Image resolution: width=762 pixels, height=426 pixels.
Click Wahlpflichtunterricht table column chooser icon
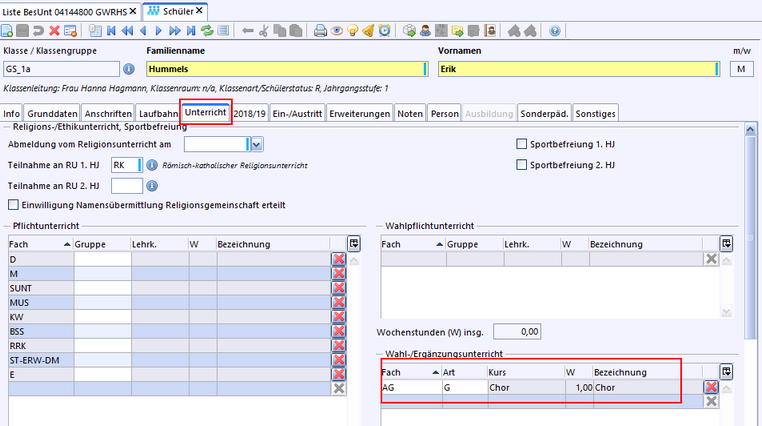click(x=727, y=244)
